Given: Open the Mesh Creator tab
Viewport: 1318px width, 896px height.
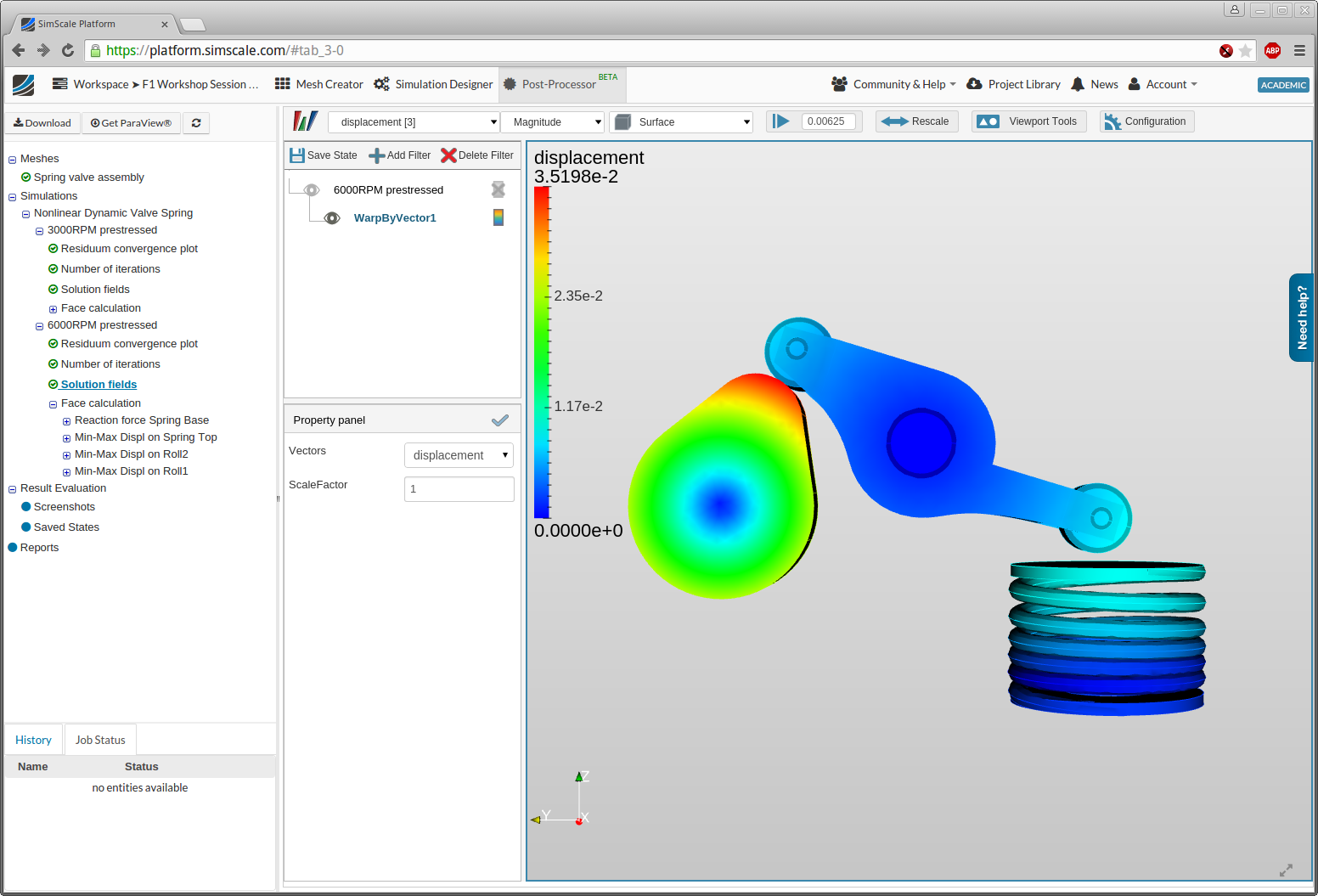Looking at the screenshot, I should coord(318,84).
